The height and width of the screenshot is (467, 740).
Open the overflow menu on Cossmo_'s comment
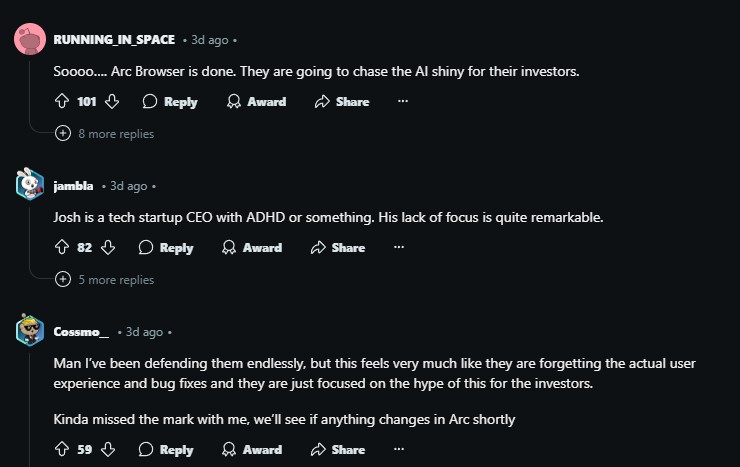click(x=399, y=449)
